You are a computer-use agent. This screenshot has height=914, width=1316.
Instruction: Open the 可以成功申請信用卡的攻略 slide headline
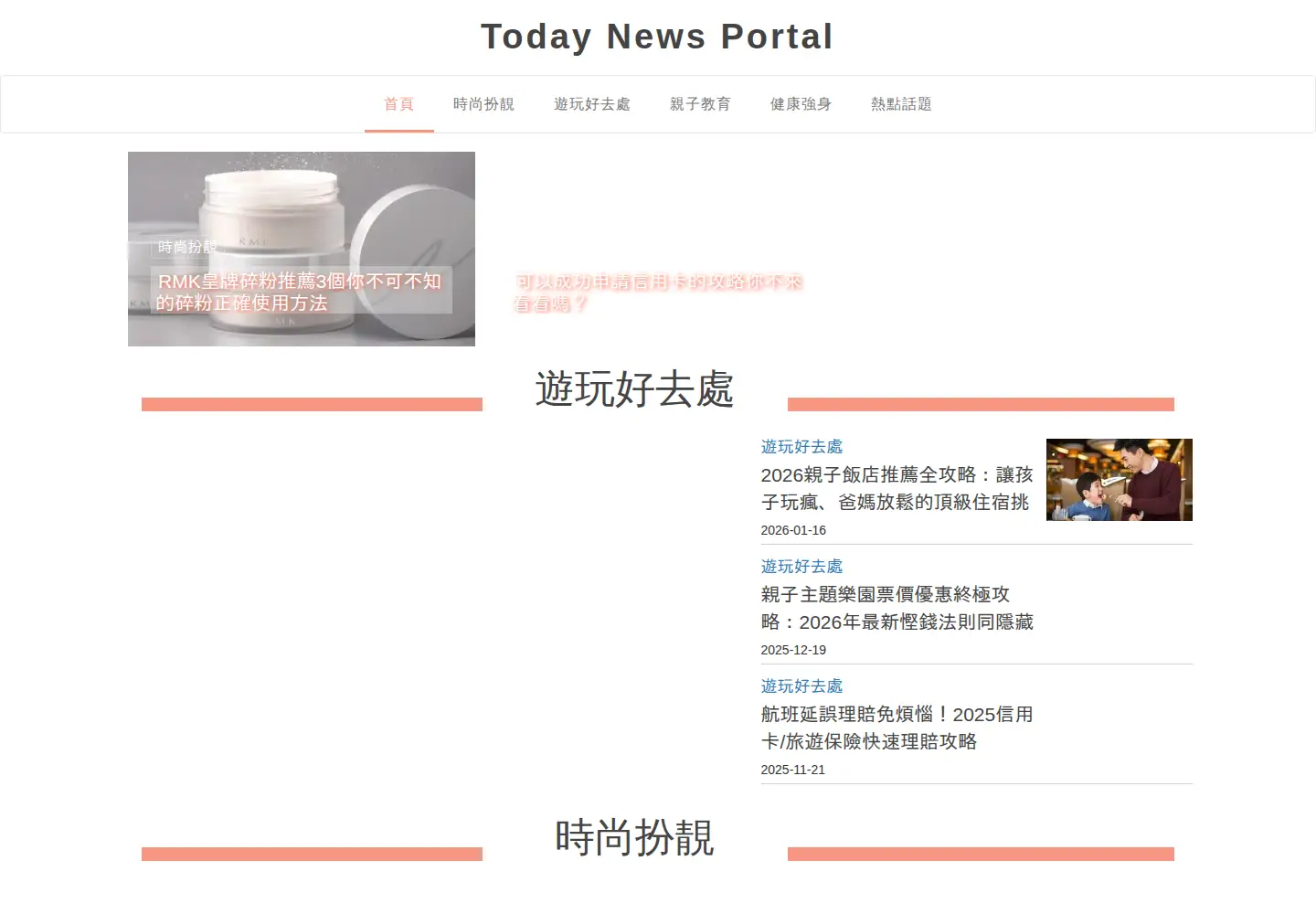coord(658,292)
